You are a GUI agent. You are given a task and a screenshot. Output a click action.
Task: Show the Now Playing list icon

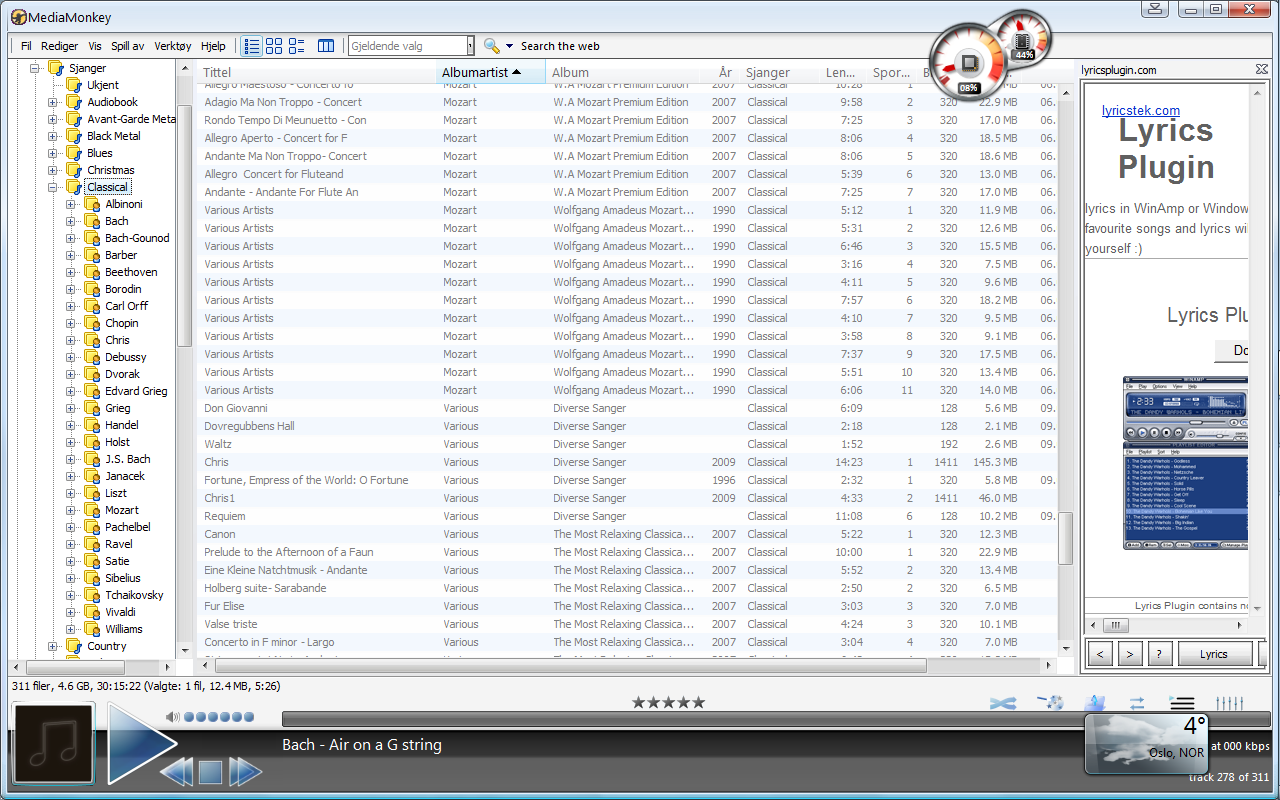[x=1182, y=704]
